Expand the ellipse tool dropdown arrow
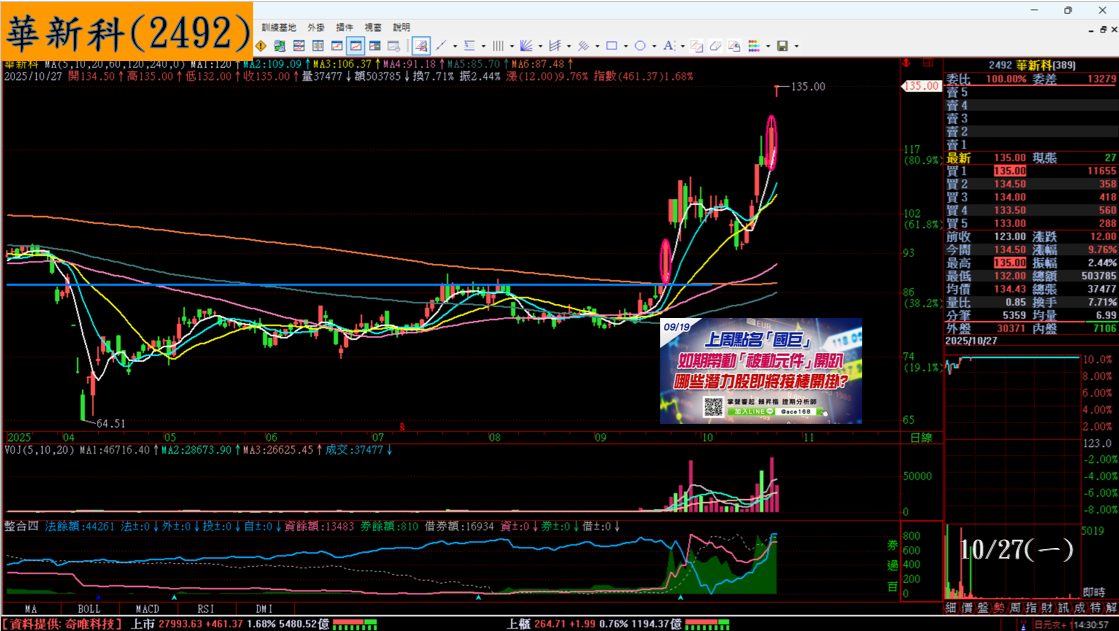Viewport: 1119px width, 631px height. click(654, 46)
